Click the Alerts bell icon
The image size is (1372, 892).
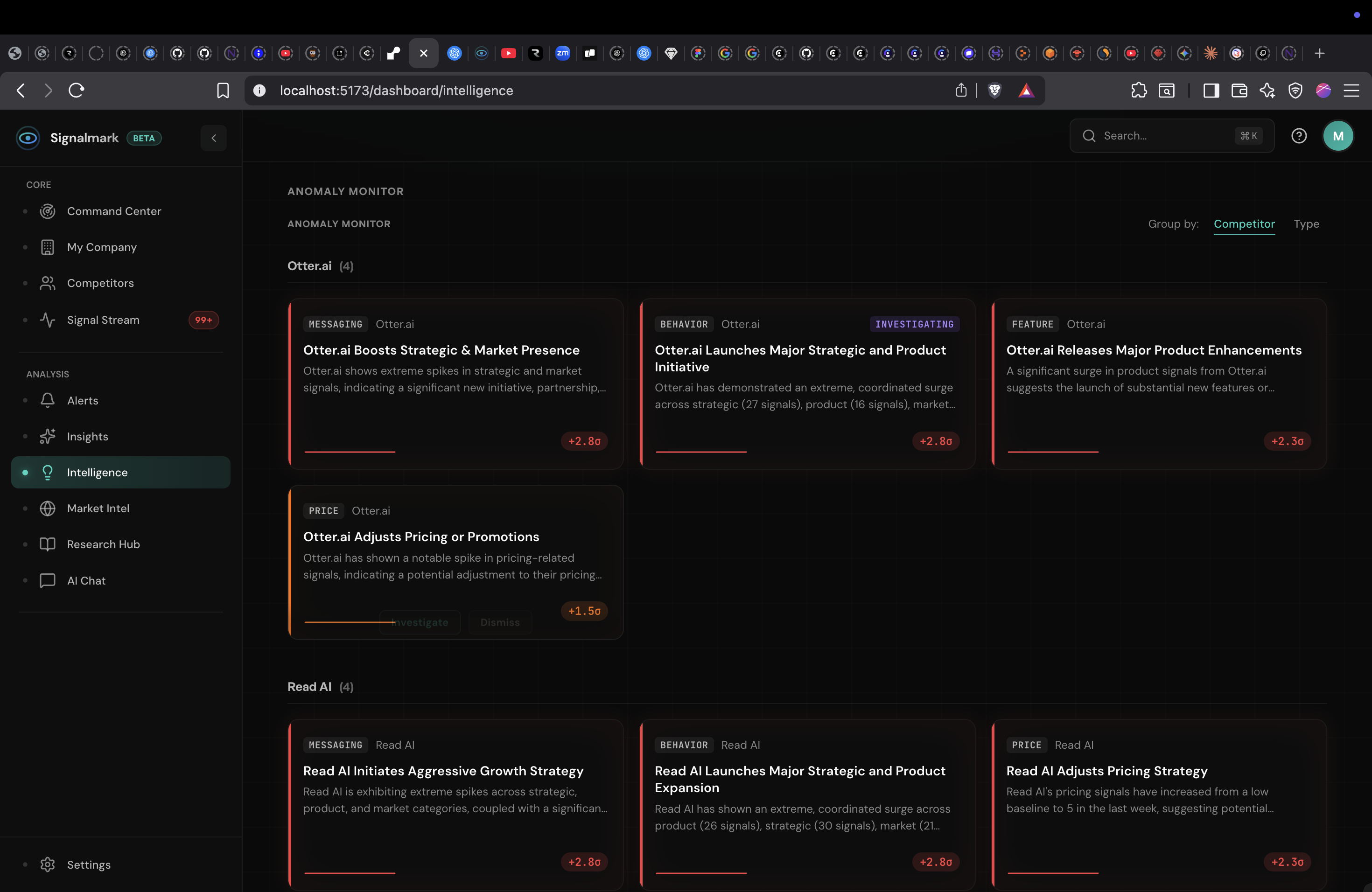point(47,400)
